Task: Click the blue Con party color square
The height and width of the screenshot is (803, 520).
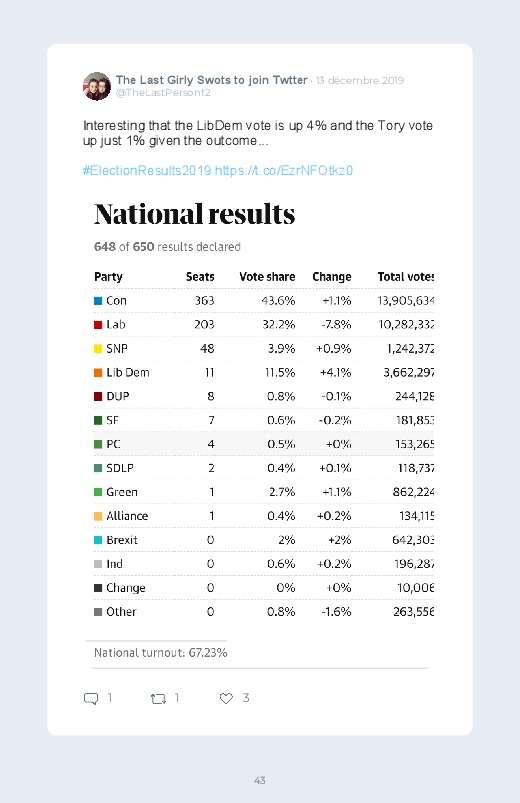Action: click(x=98, y=301)
